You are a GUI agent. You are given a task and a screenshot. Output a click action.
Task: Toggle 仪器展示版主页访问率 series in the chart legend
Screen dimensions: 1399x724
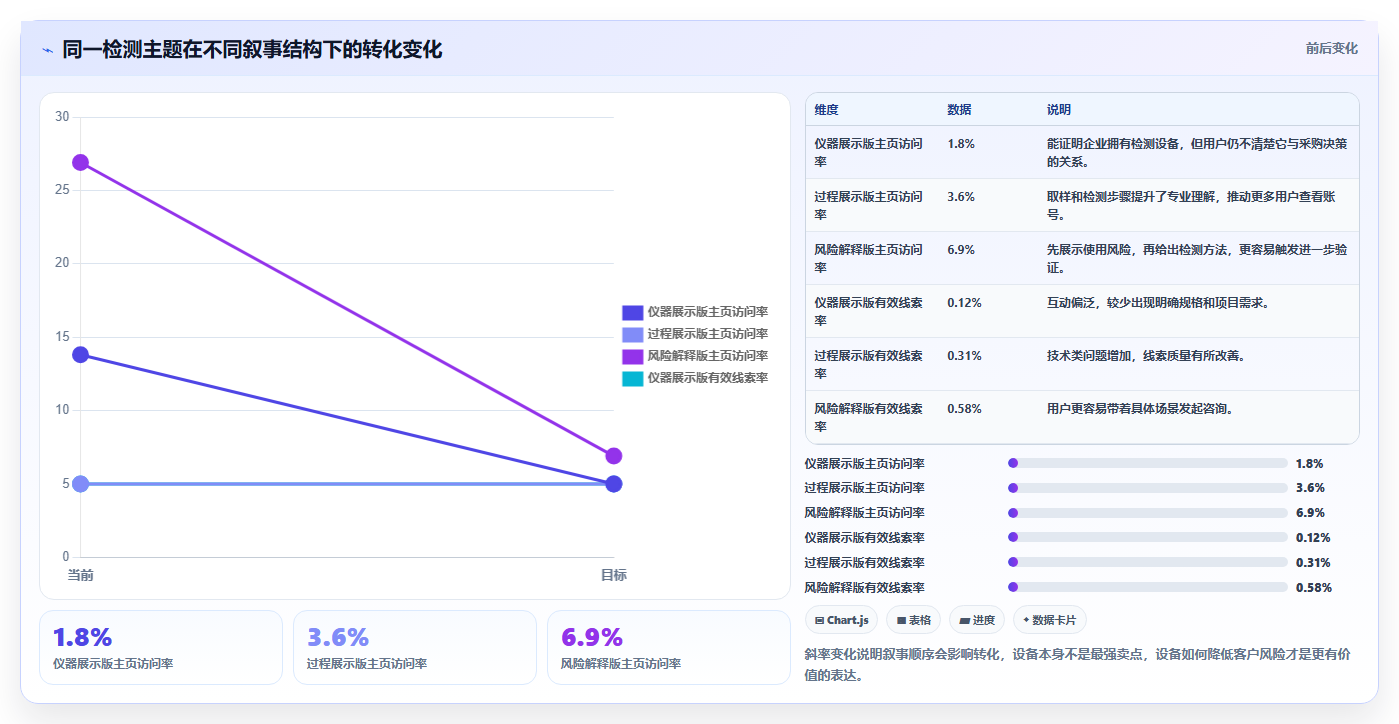[695, 312]
